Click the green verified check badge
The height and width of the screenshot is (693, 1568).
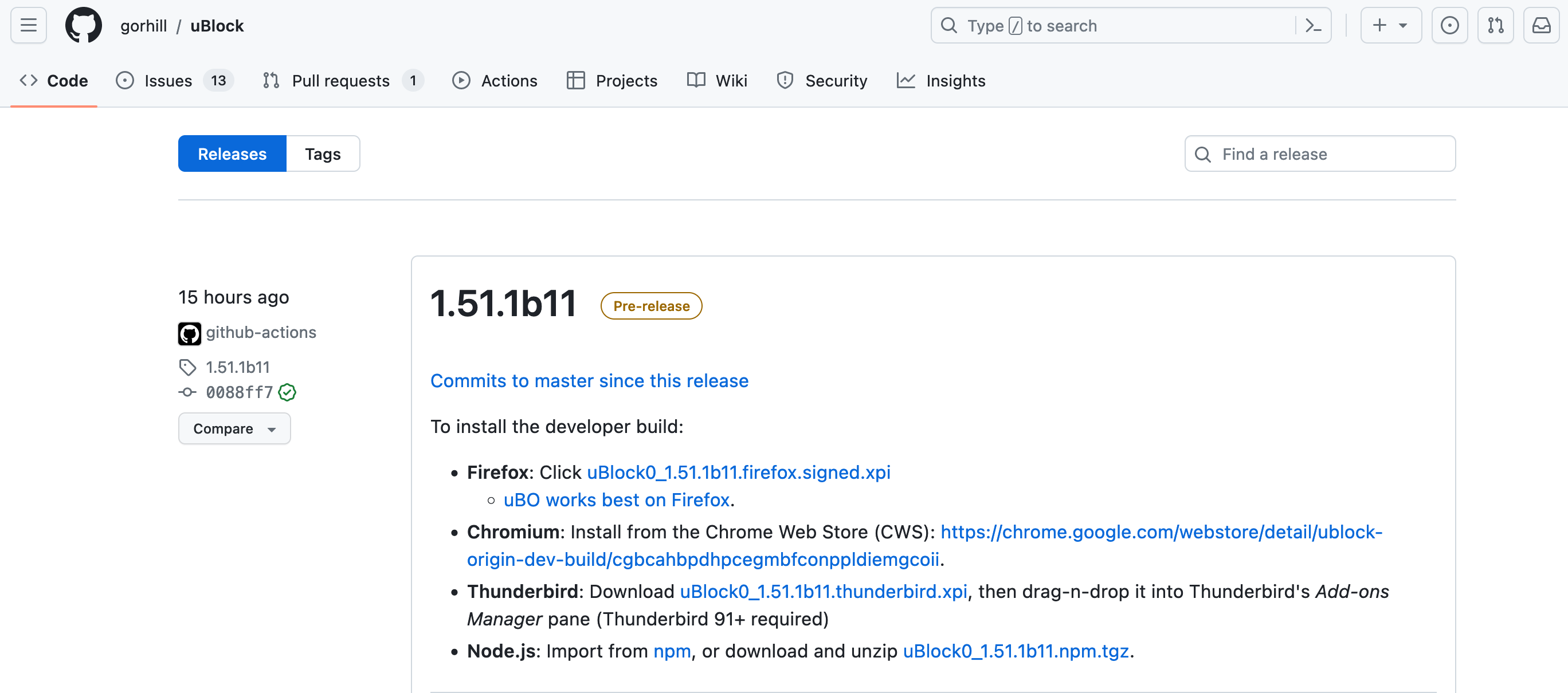tap(287, 392)
